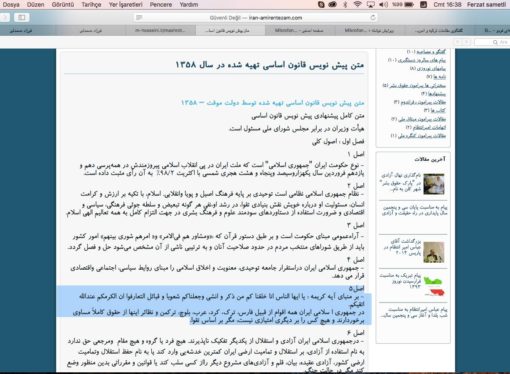Open the volume icon in the menu bar
The height and width of the screenshot is (374, 510).
point(383,5)
